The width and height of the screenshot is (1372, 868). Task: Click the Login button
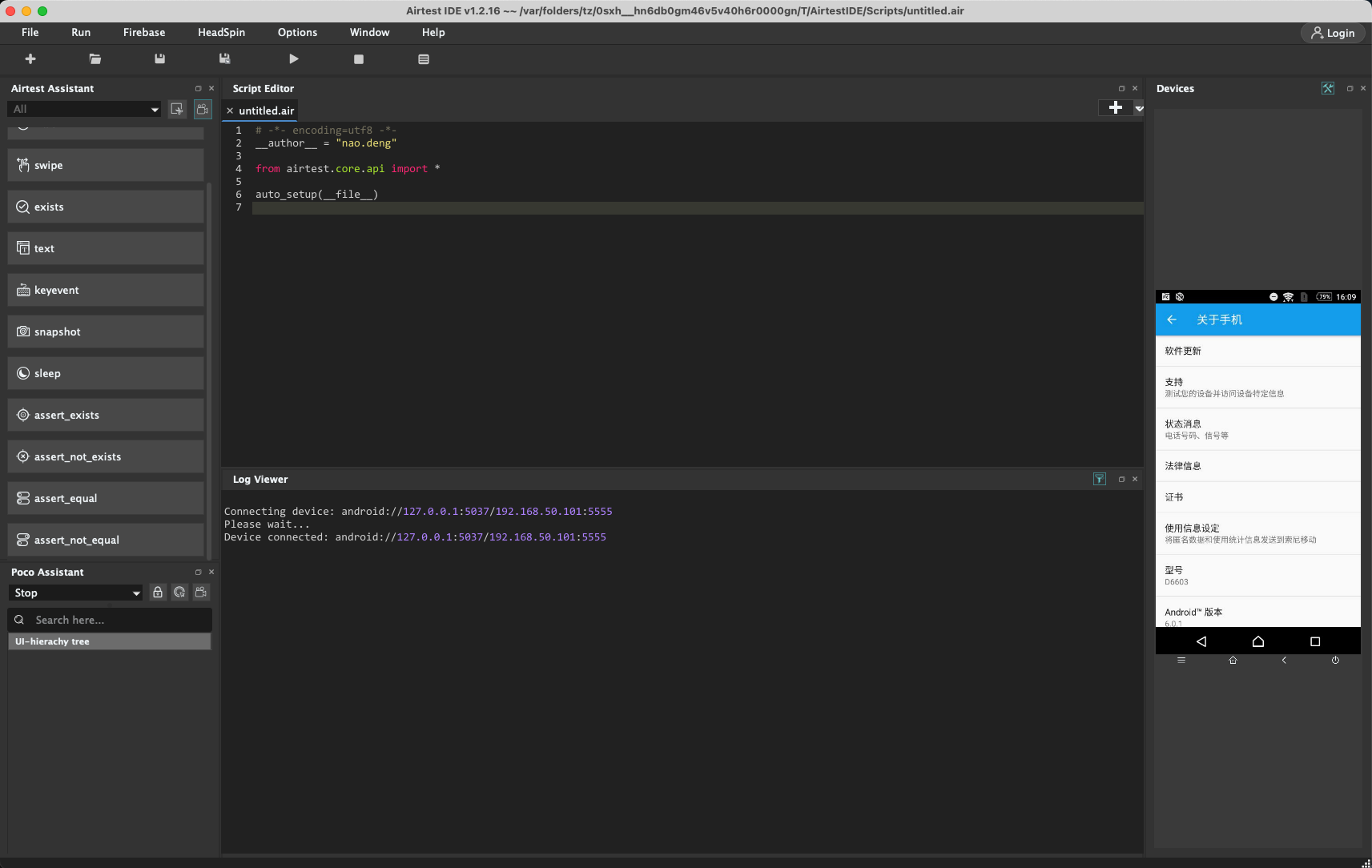(x=1332, y=33)
